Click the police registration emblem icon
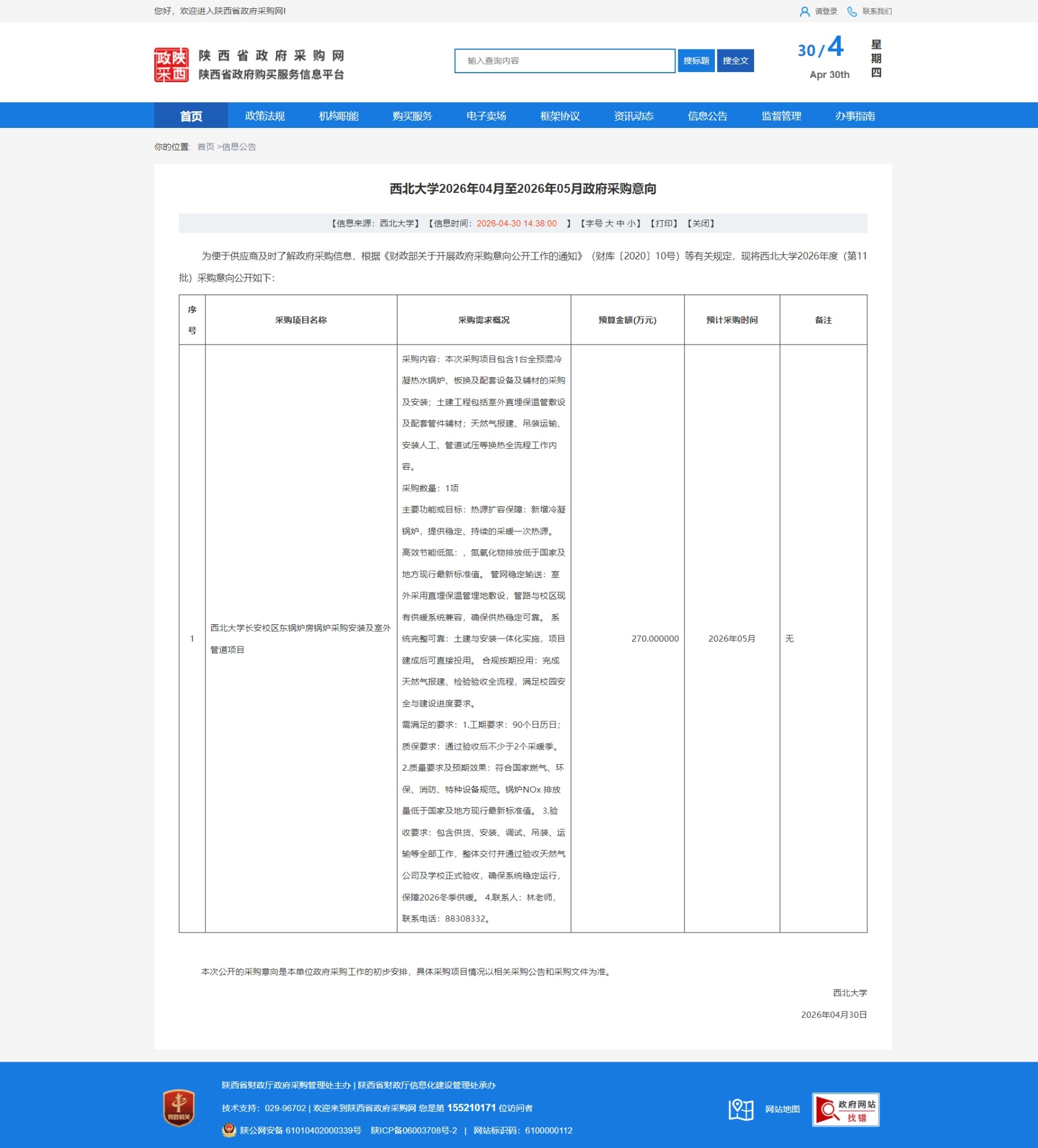The width and height of the screenshot is (1038, 1148). click(229, 1130)
